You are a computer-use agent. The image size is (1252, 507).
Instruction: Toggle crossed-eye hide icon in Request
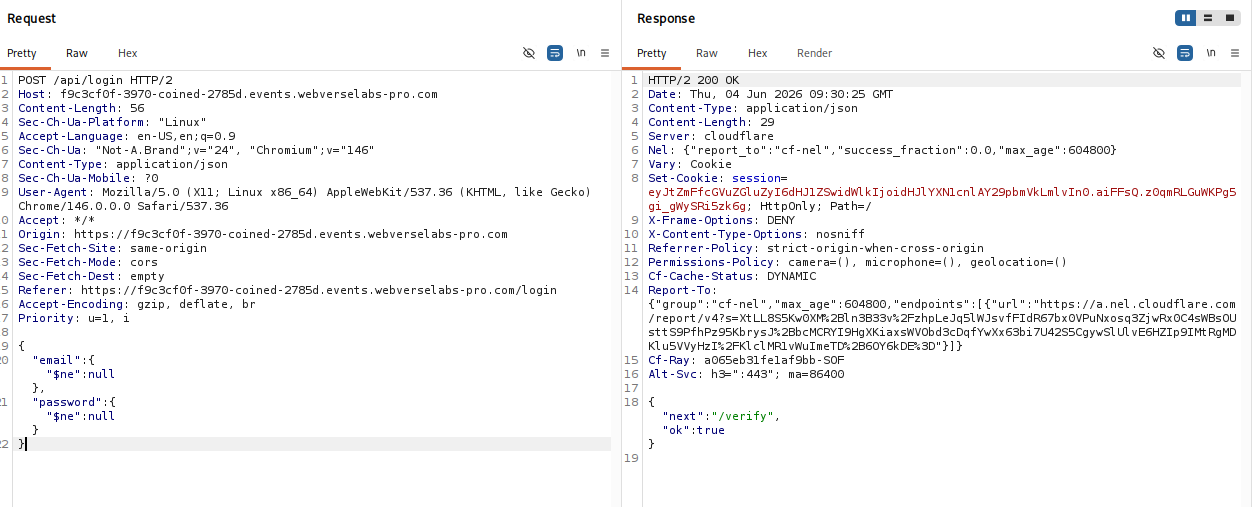pos(529,53)
